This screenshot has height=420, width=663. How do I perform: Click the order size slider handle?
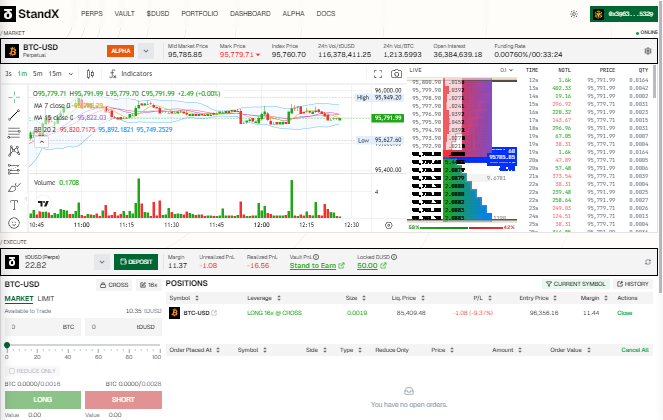(x=7, y=345)
